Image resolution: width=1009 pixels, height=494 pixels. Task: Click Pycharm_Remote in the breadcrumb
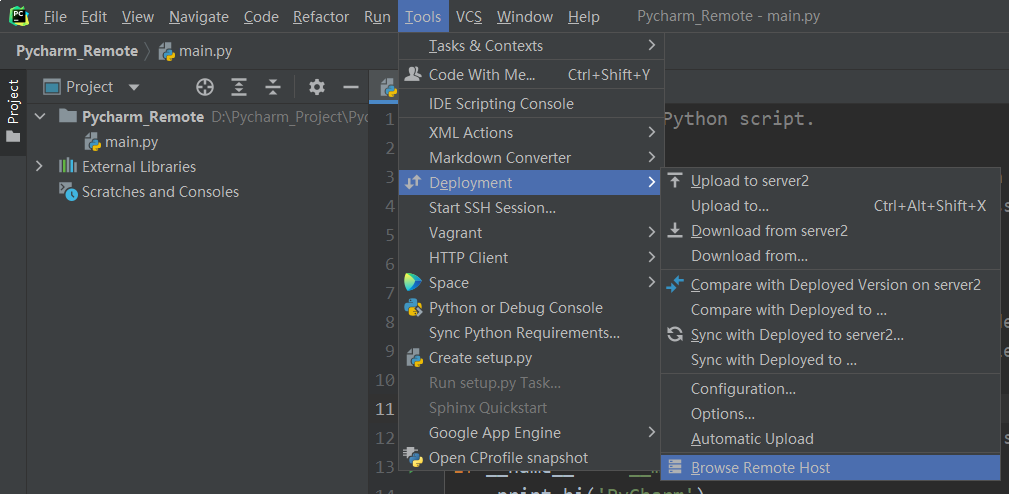click(x=77, y=51)
